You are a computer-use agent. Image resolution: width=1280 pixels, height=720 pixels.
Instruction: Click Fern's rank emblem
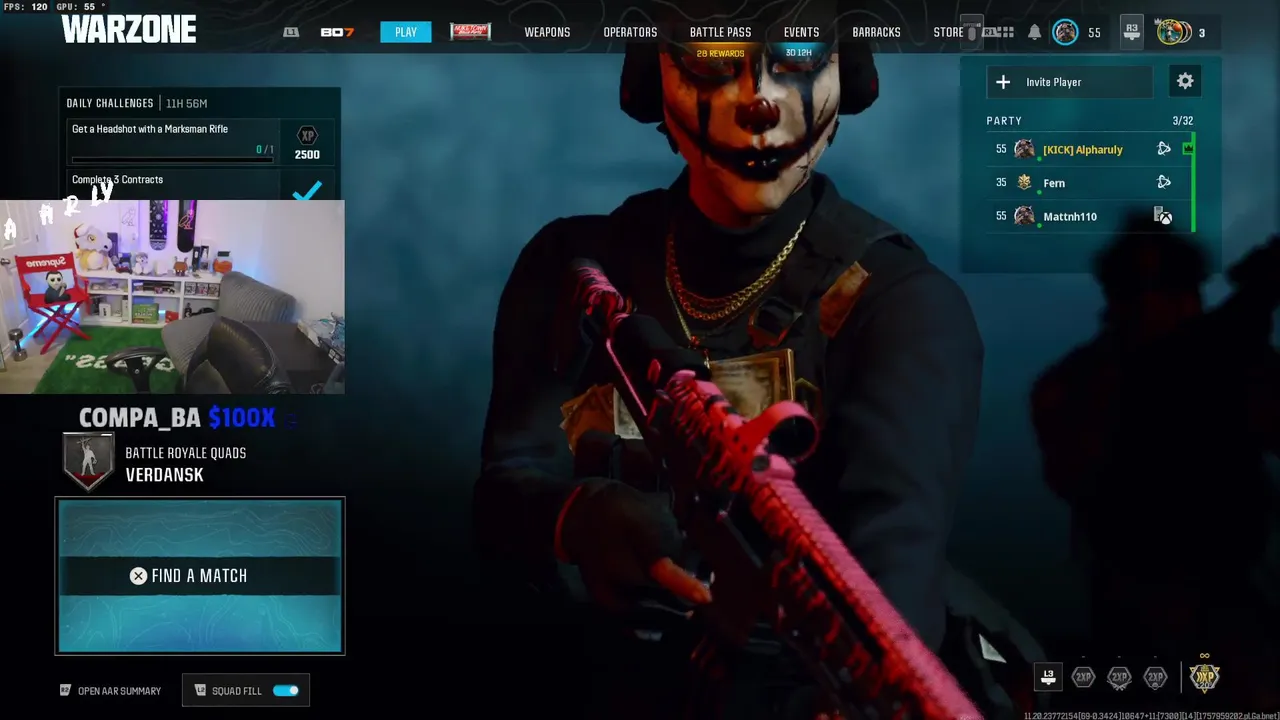click(1024, 182)
